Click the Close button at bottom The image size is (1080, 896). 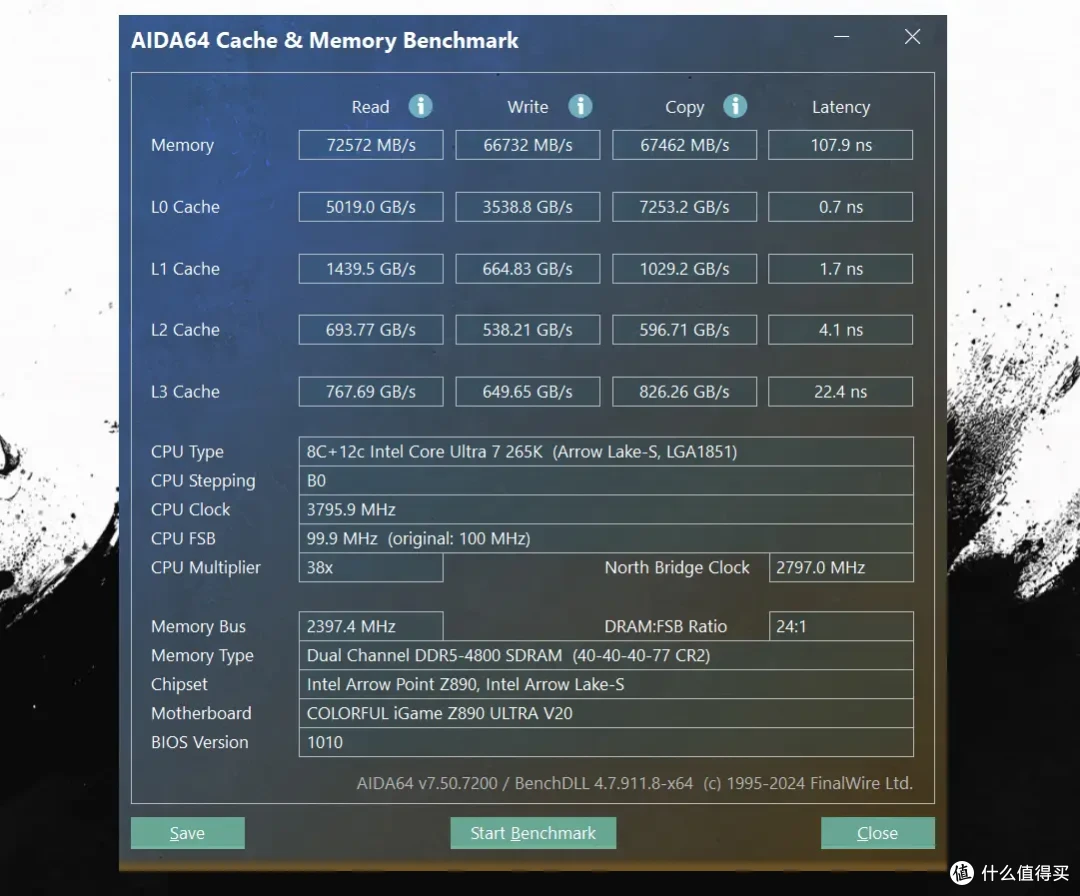coord(878,833)
